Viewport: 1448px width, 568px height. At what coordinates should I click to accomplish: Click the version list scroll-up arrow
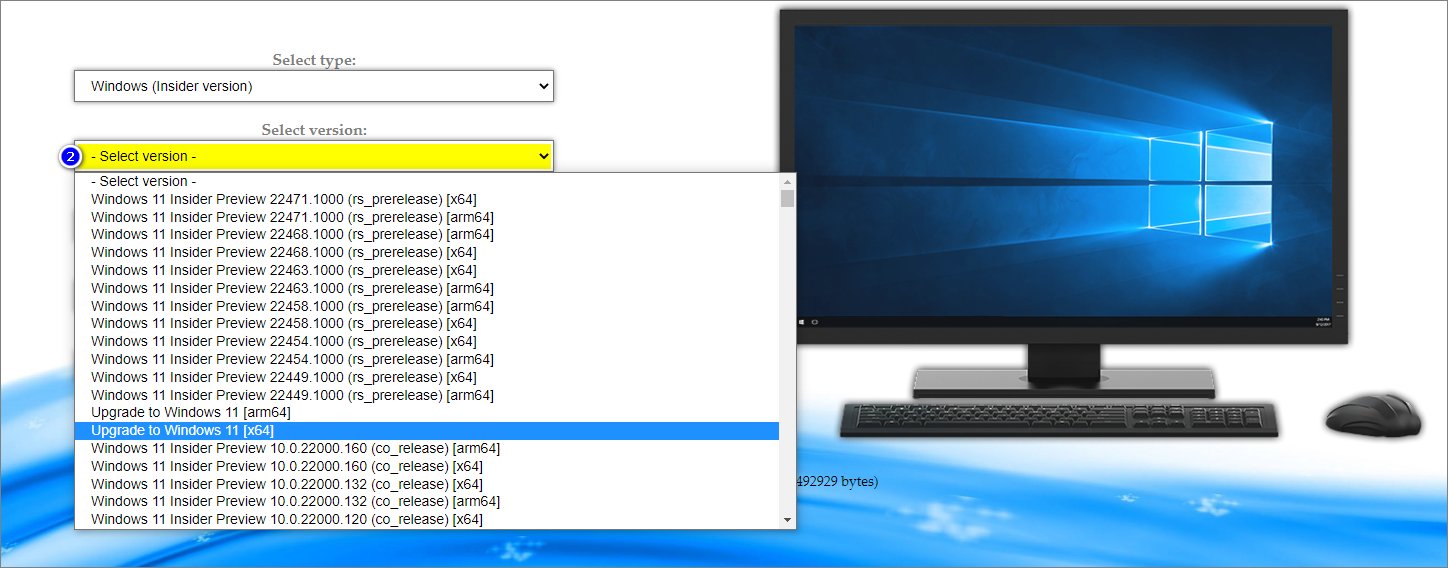tap(787, 181)
